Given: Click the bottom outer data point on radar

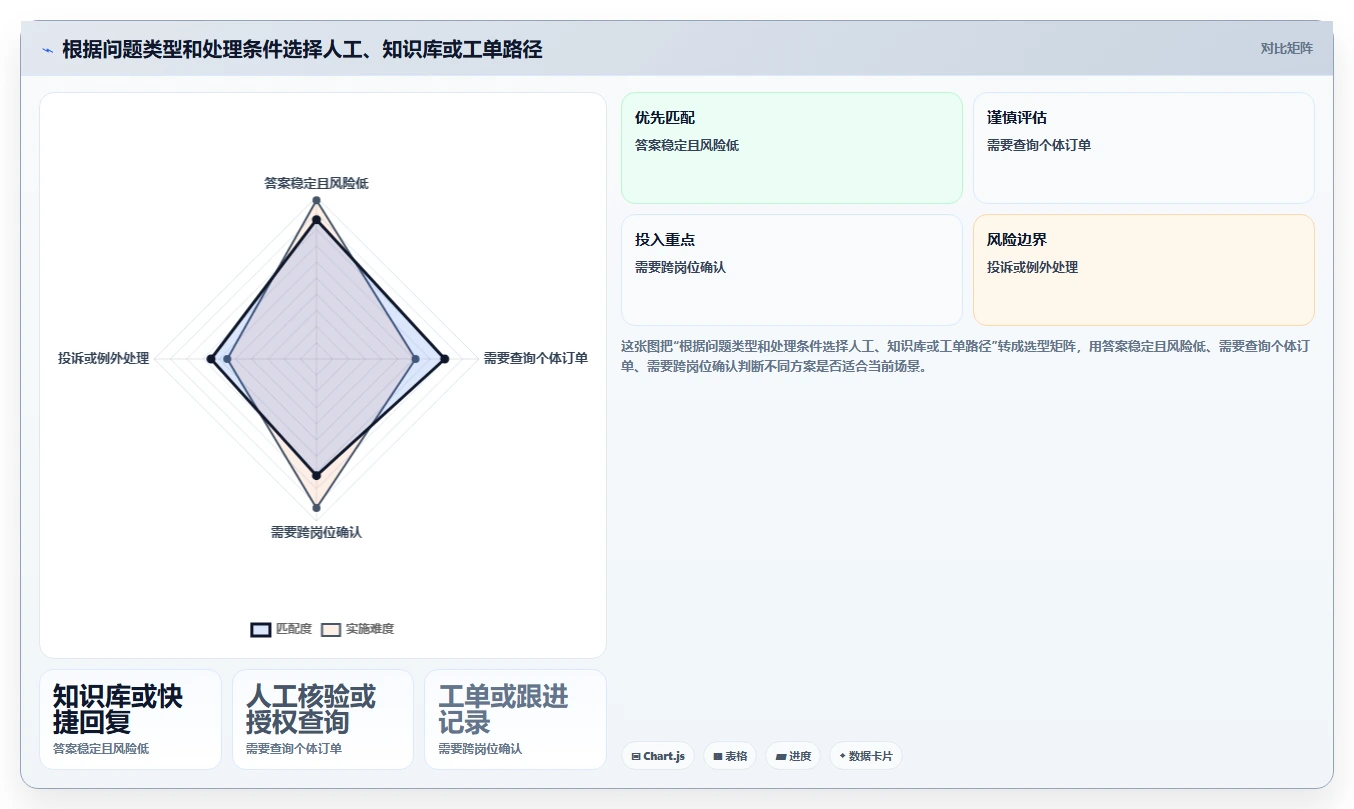Looking at the screenshot, I should 316,508.
